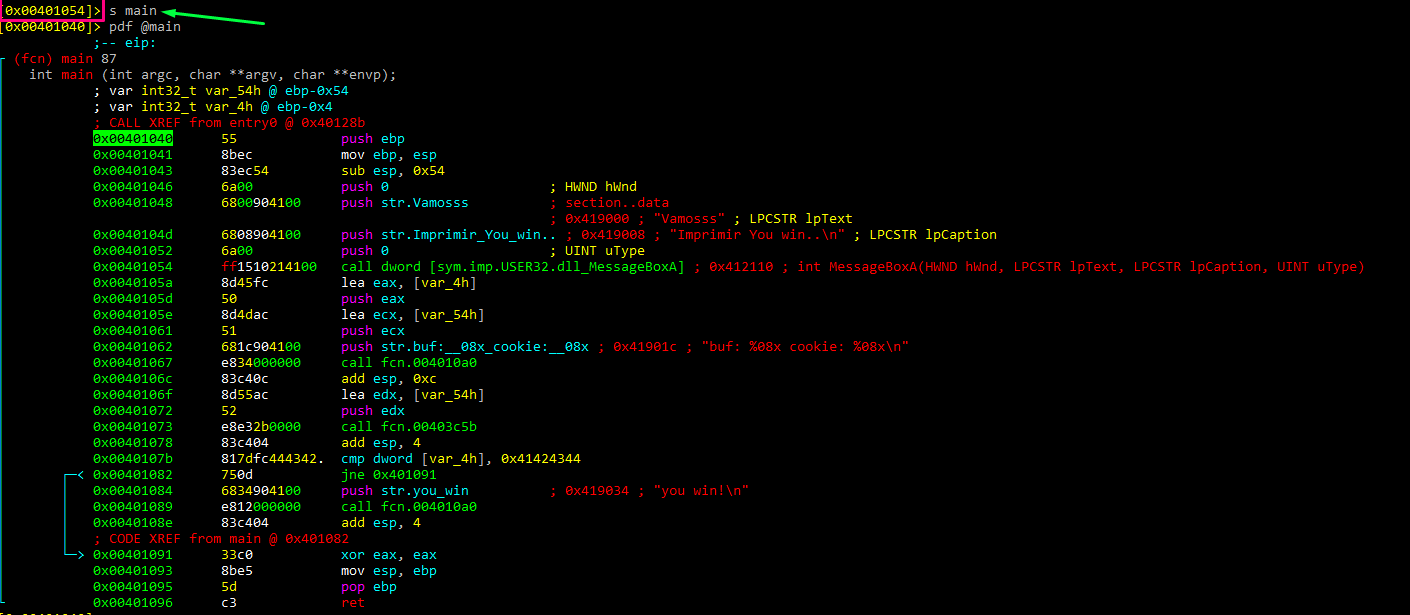Click 'cmp dword [var_4h], 0x41424344' instruction
Image resolution: width=1410 pixels, height=615 pixels.
point(461,458)
